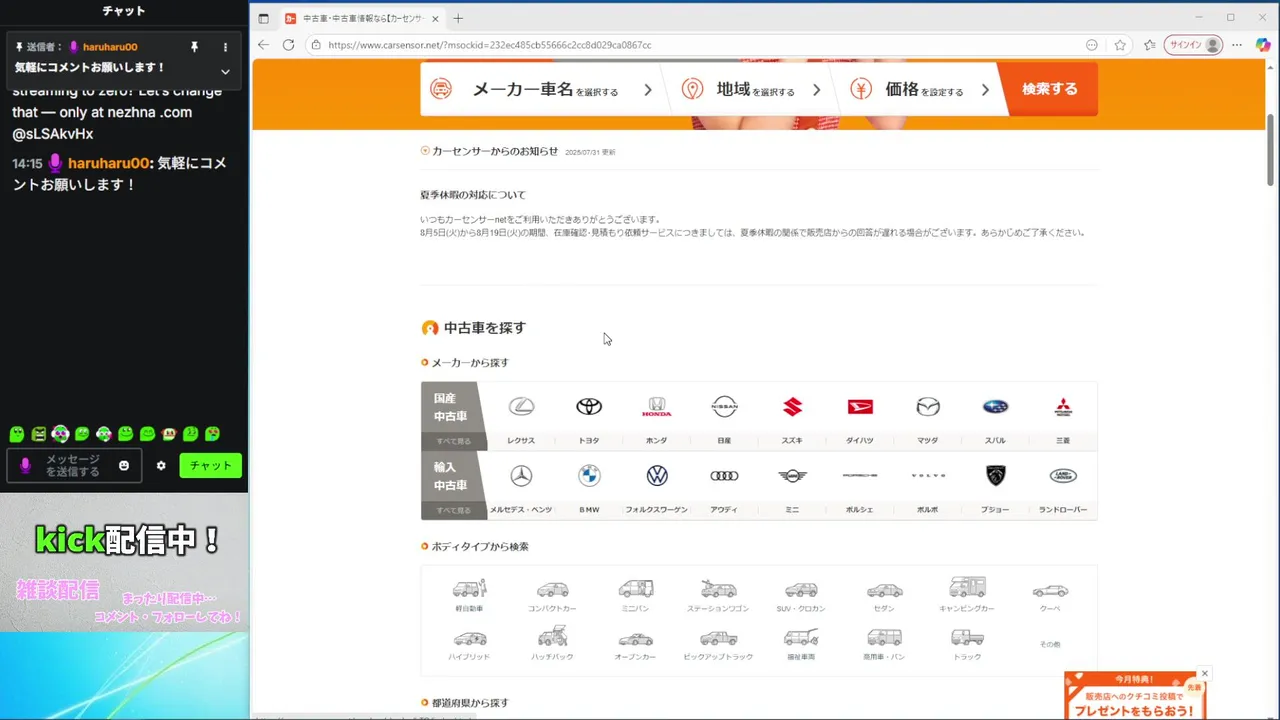
Task: Choose the ピックアップトラック body type icon
Action: tap(718, 638)
